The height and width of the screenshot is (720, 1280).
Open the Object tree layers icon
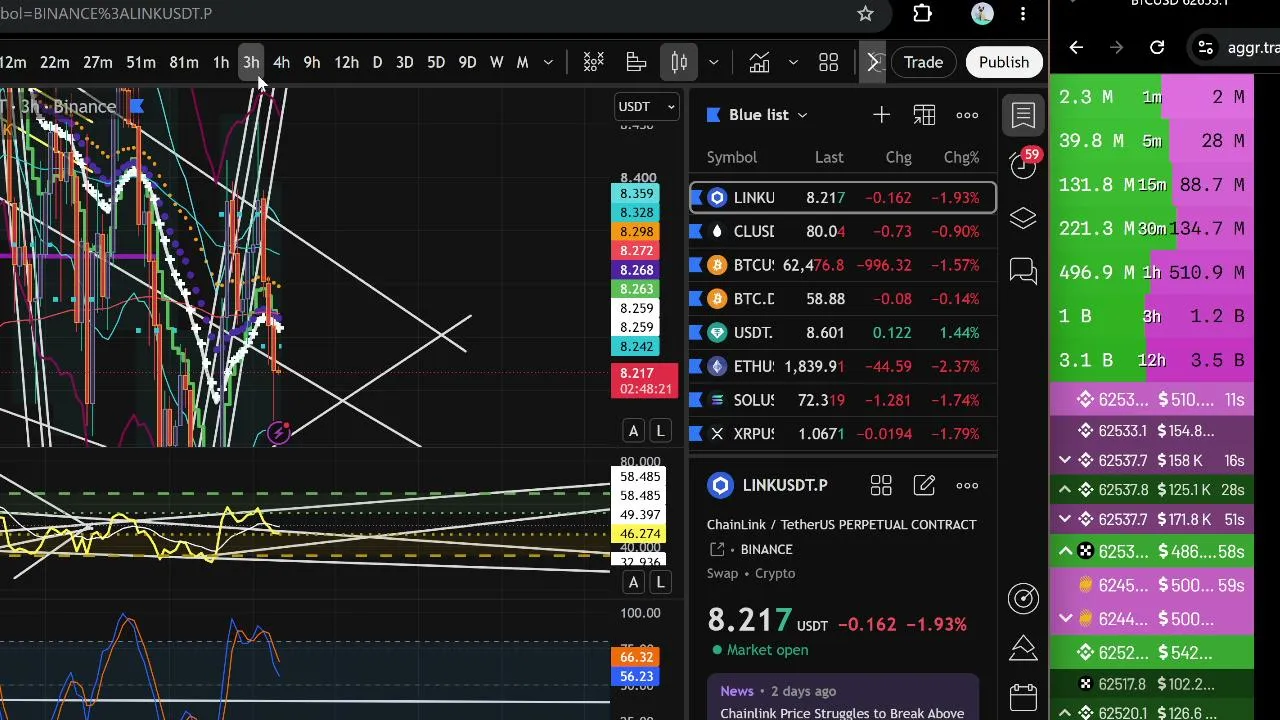[1023, 218]
